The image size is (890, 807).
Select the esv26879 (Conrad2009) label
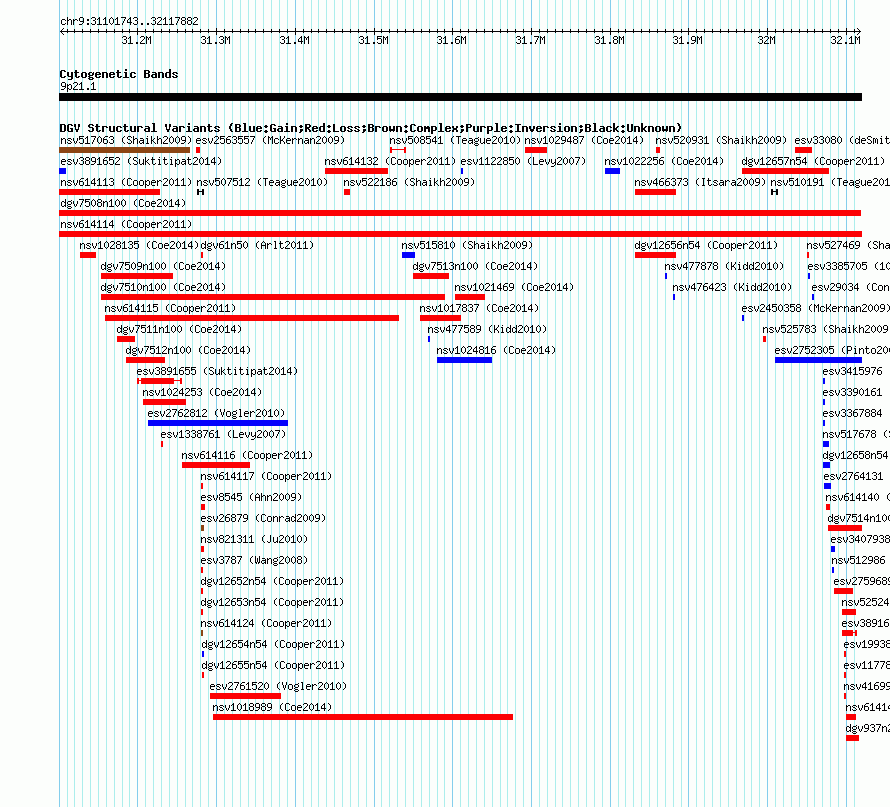click(263, 518)
